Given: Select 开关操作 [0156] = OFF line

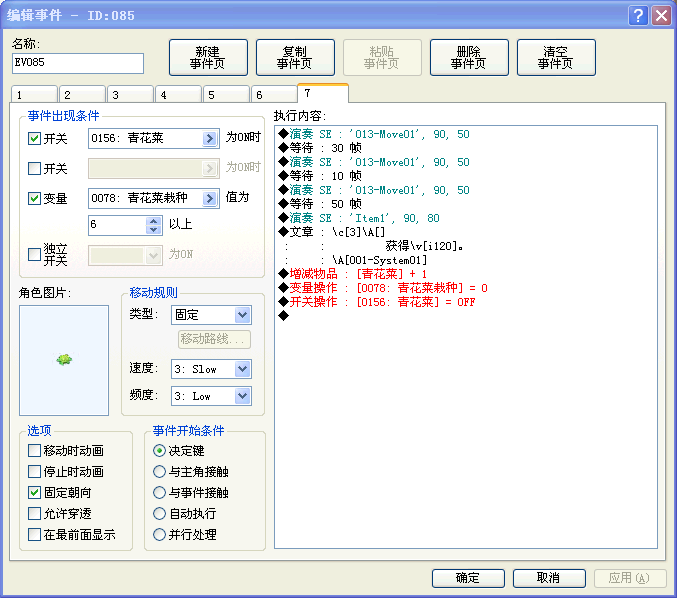Looking at the screenshot, I should coord(377,302).
